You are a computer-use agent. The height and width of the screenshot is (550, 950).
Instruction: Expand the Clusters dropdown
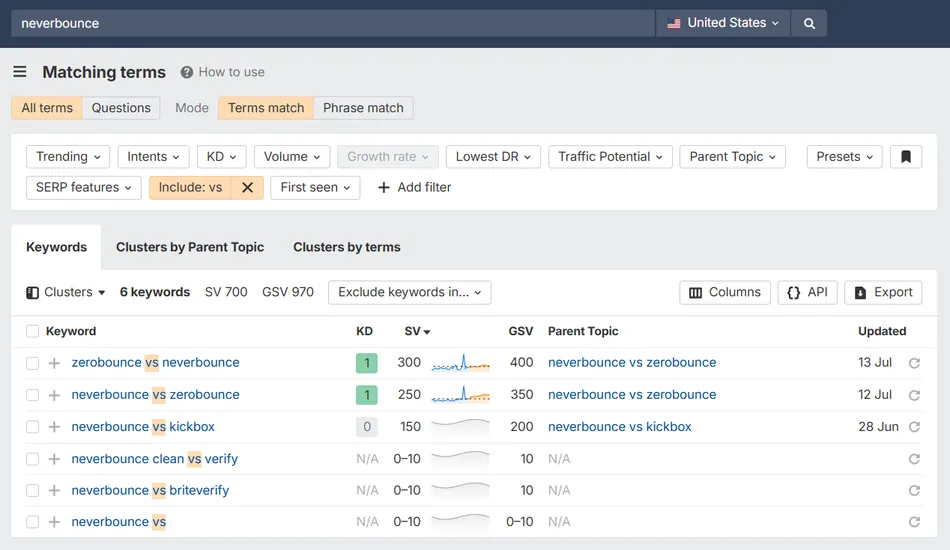pyautogui.click(x=65, y=293)
